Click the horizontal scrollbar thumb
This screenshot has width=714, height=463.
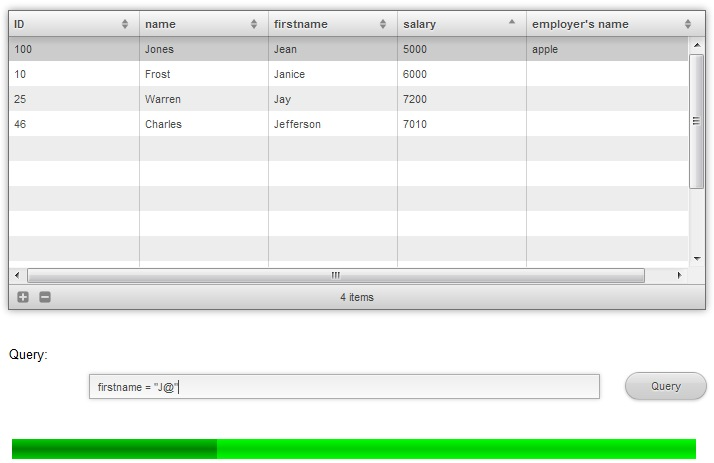pos(336,275)
